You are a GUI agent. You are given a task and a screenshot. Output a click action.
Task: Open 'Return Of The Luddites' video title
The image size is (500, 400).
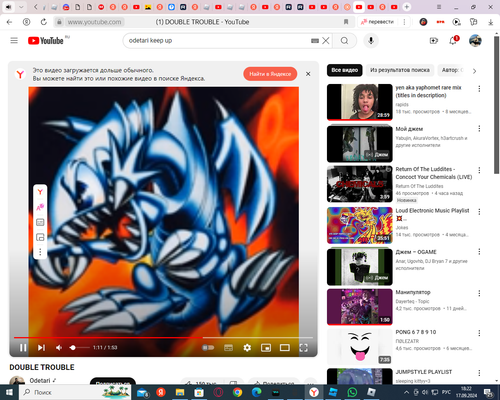(434, 173)
